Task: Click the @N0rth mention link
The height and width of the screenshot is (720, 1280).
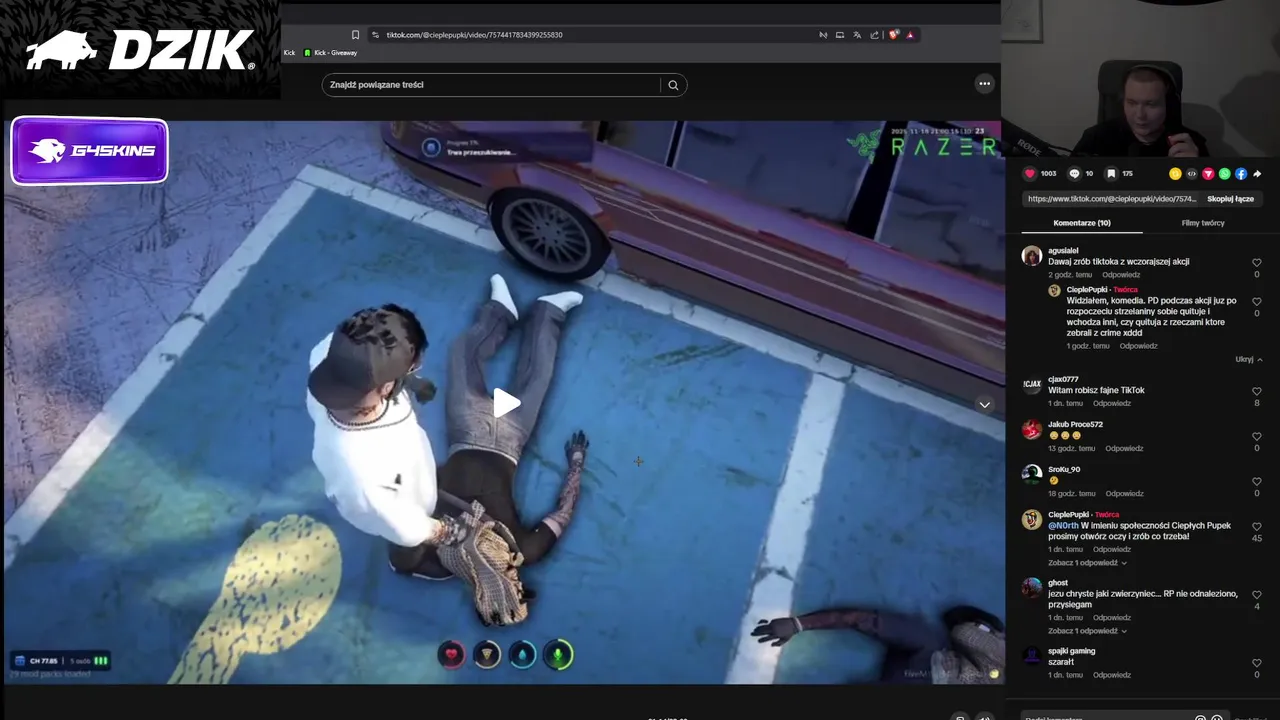Action: (1063, 526)
